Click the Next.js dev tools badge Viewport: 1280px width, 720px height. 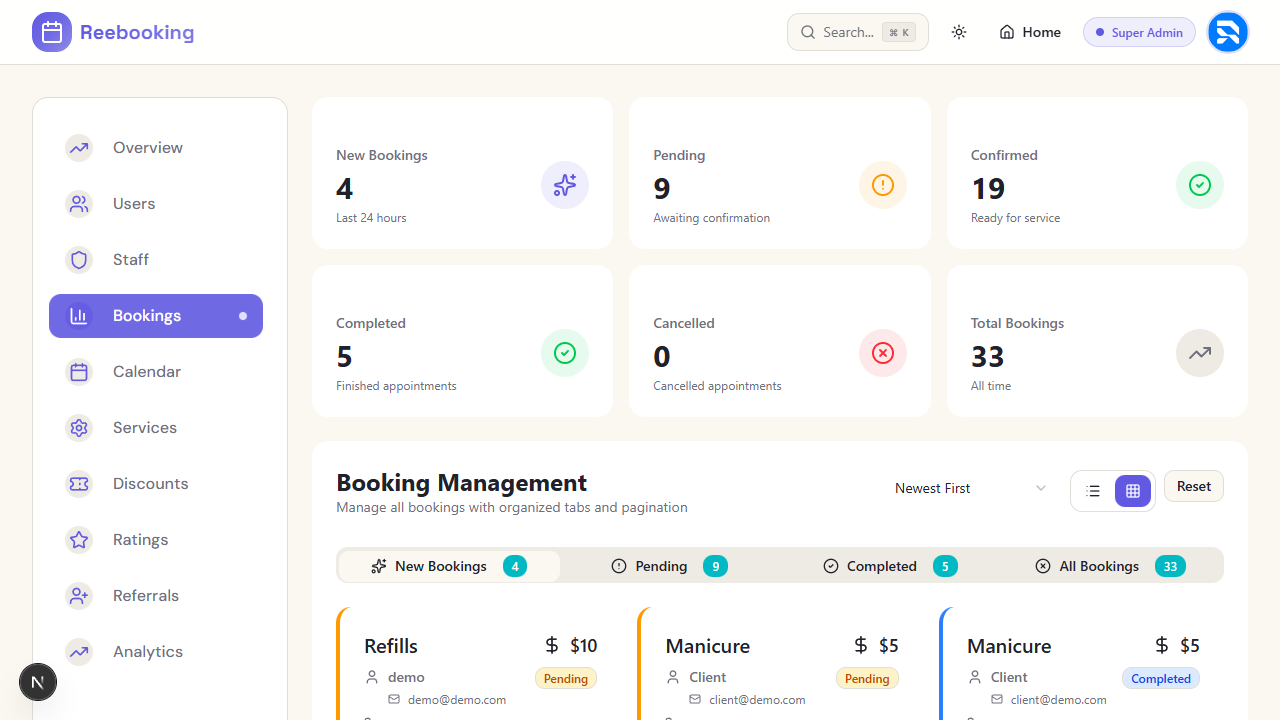tap(38, 683)
